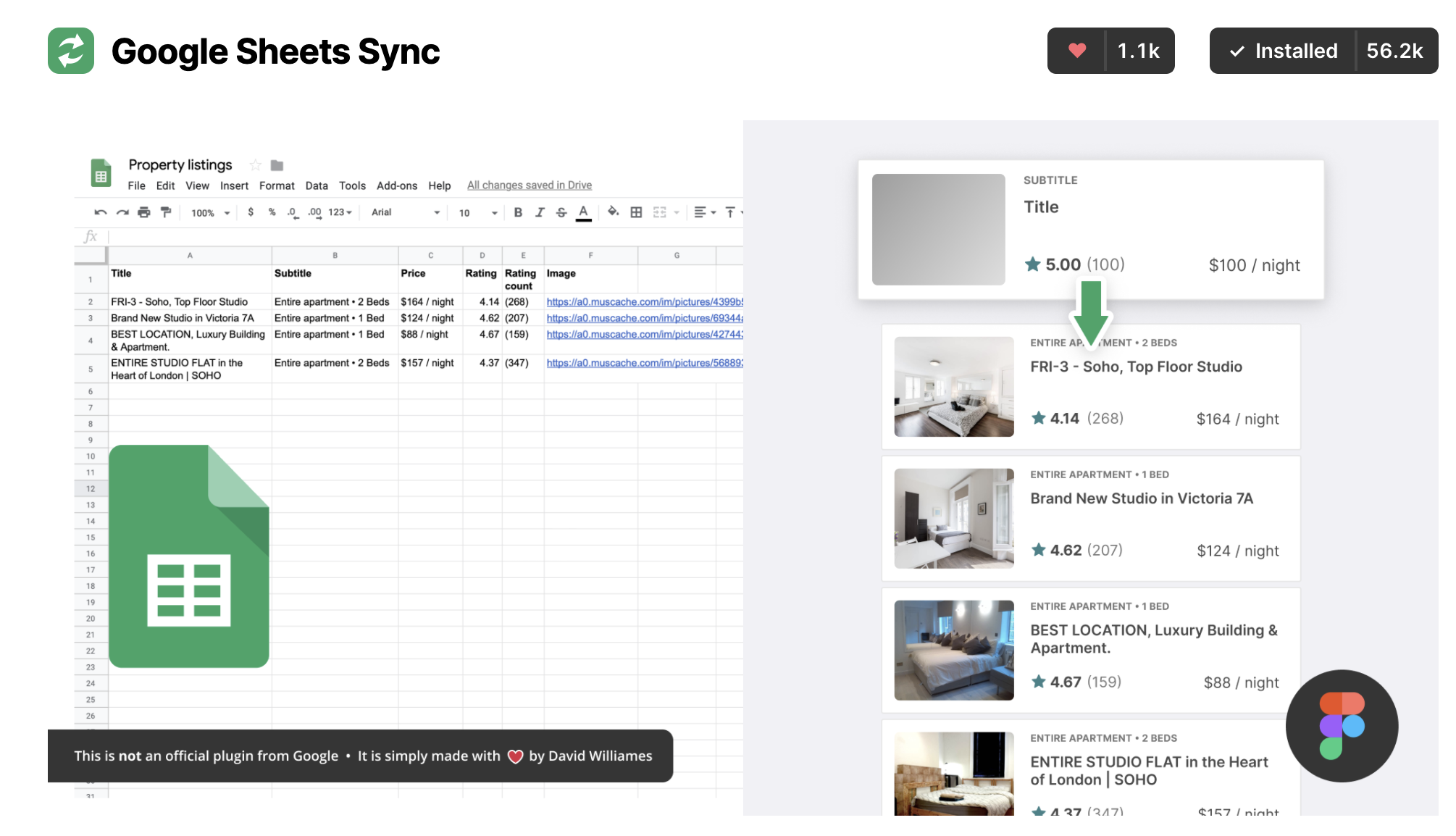Open the Format menu
1456x836 pixels.
277,185
